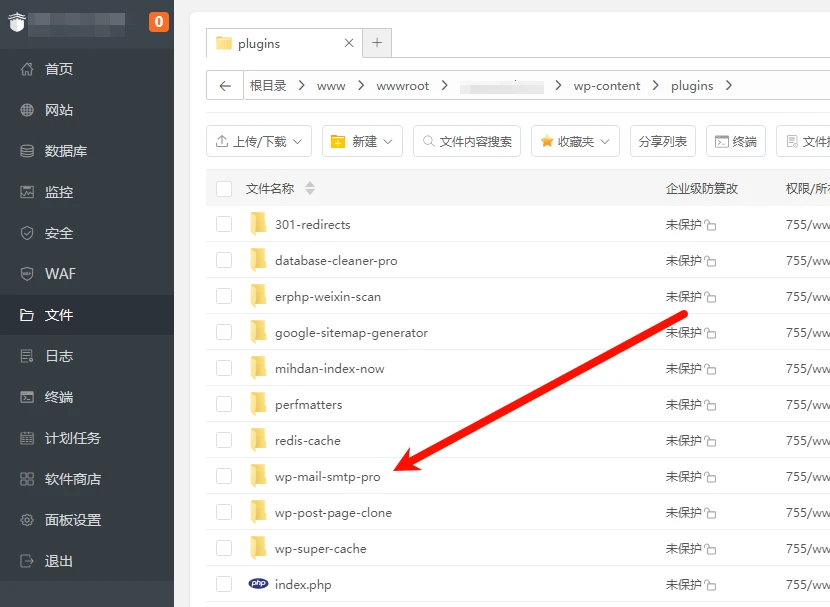Open the 分享列表 share list

pos(663,141)
